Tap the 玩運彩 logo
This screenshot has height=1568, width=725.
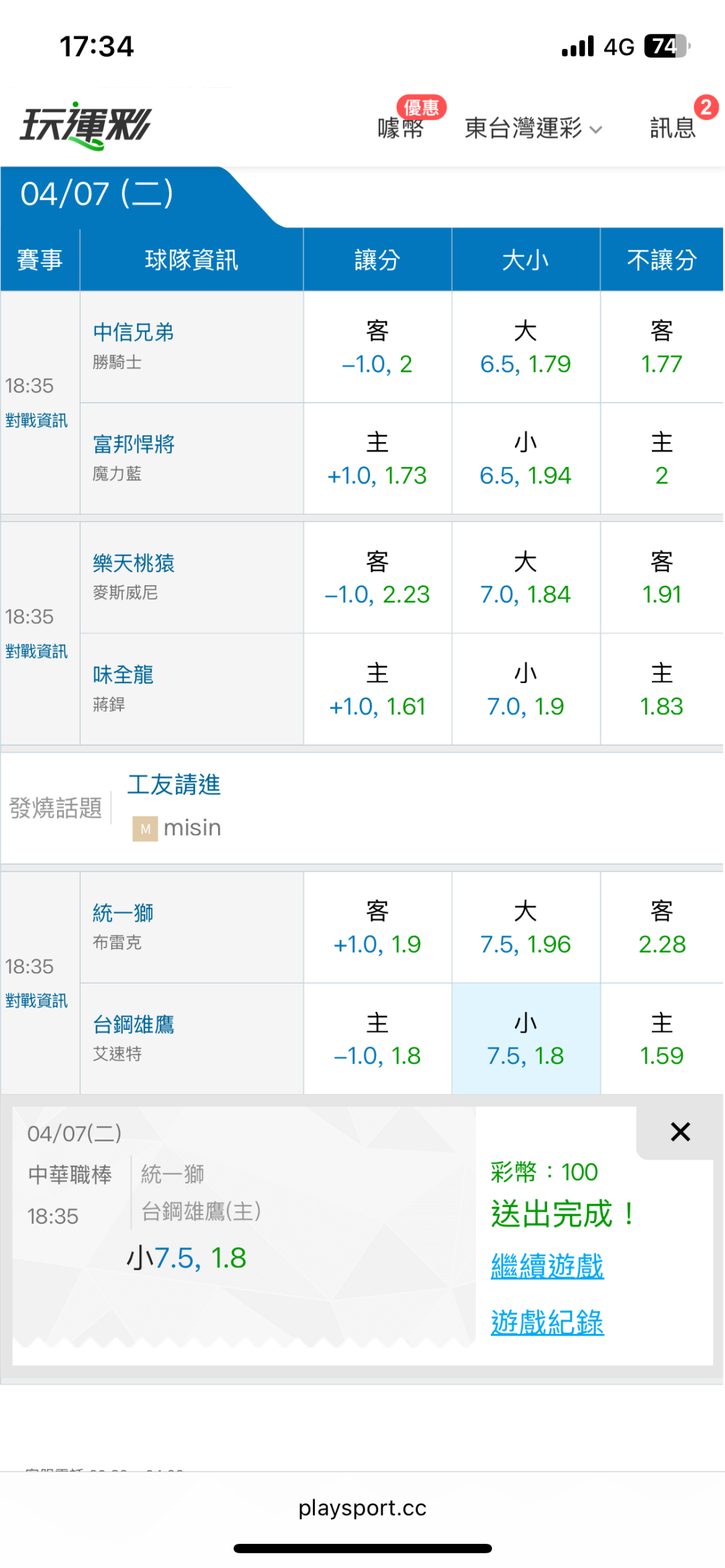point(86,125)
